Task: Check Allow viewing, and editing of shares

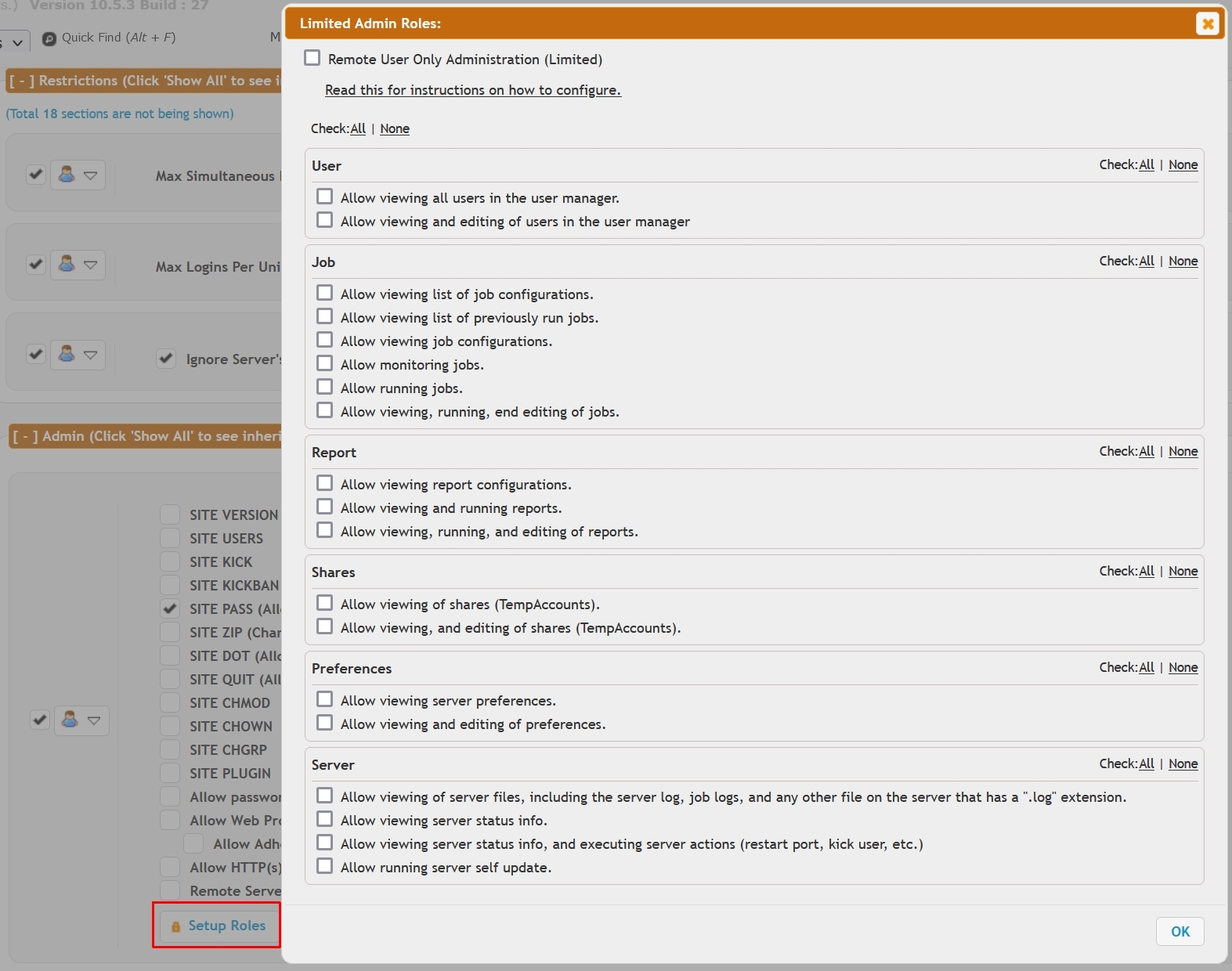Action: tap(325, 626)
